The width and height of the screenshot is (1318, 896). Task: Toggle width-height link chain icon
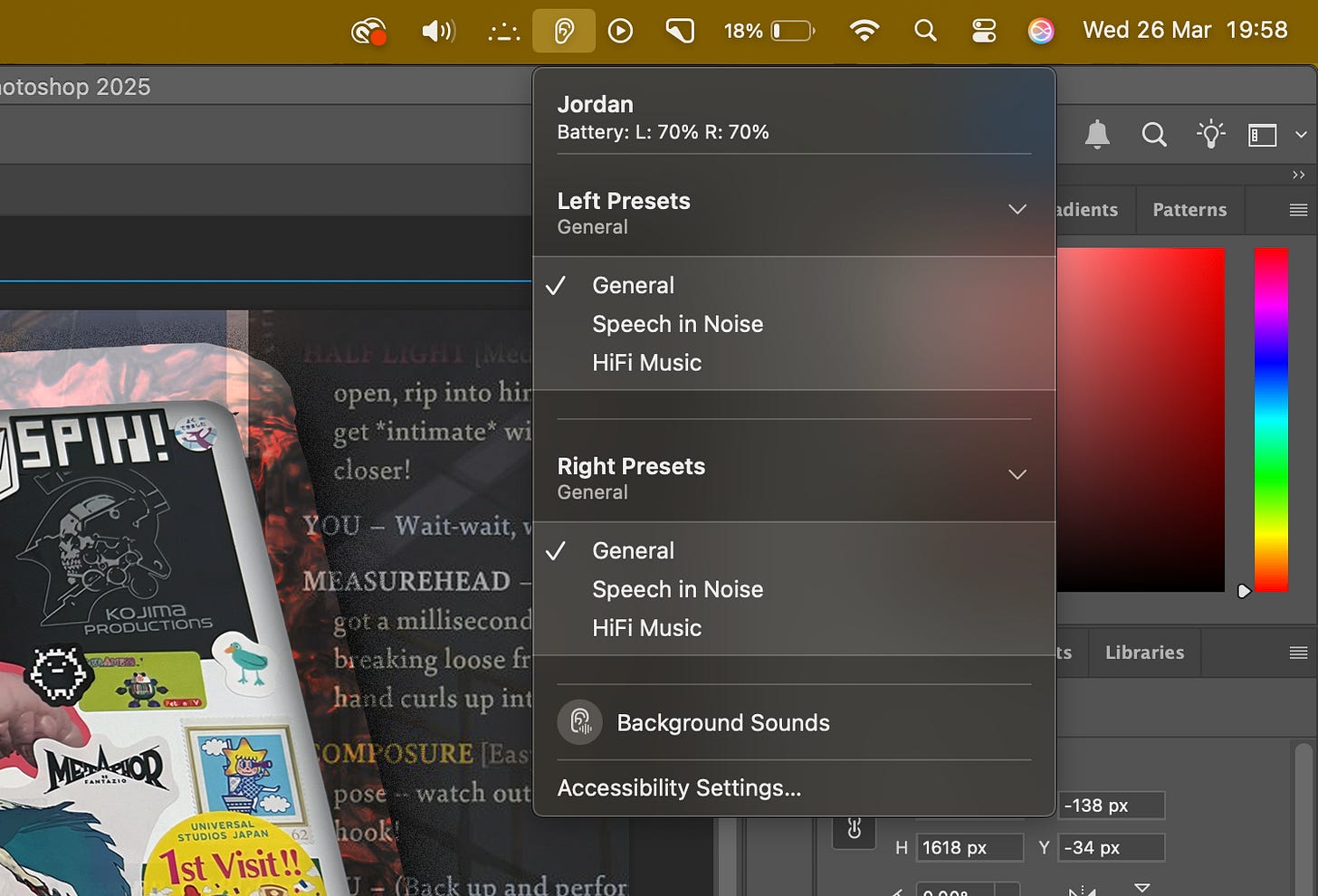coord(855,828)
